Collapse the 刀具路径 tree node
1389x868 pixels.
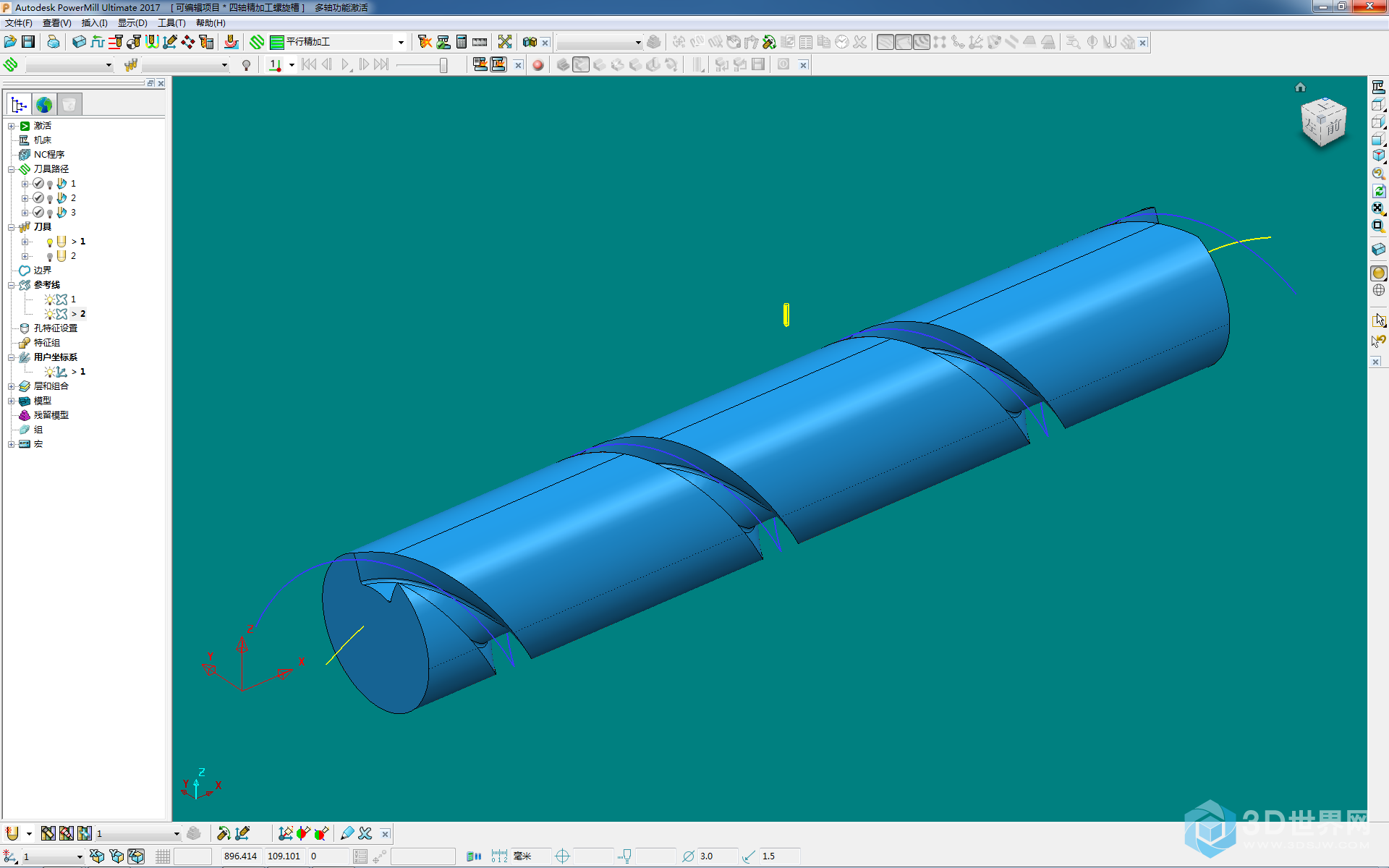pyautogui.click(x=12, y=169)
